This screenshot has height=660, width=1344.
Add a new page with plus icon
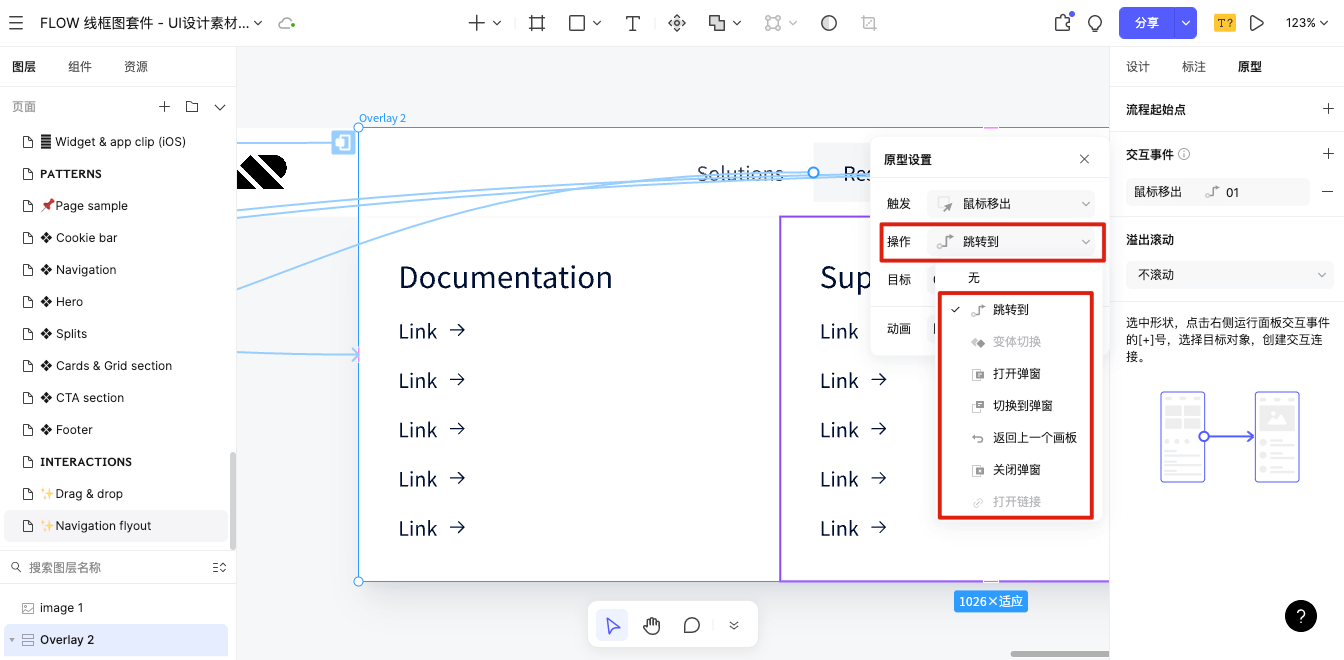pyautogui.click(x=164, y=107)
